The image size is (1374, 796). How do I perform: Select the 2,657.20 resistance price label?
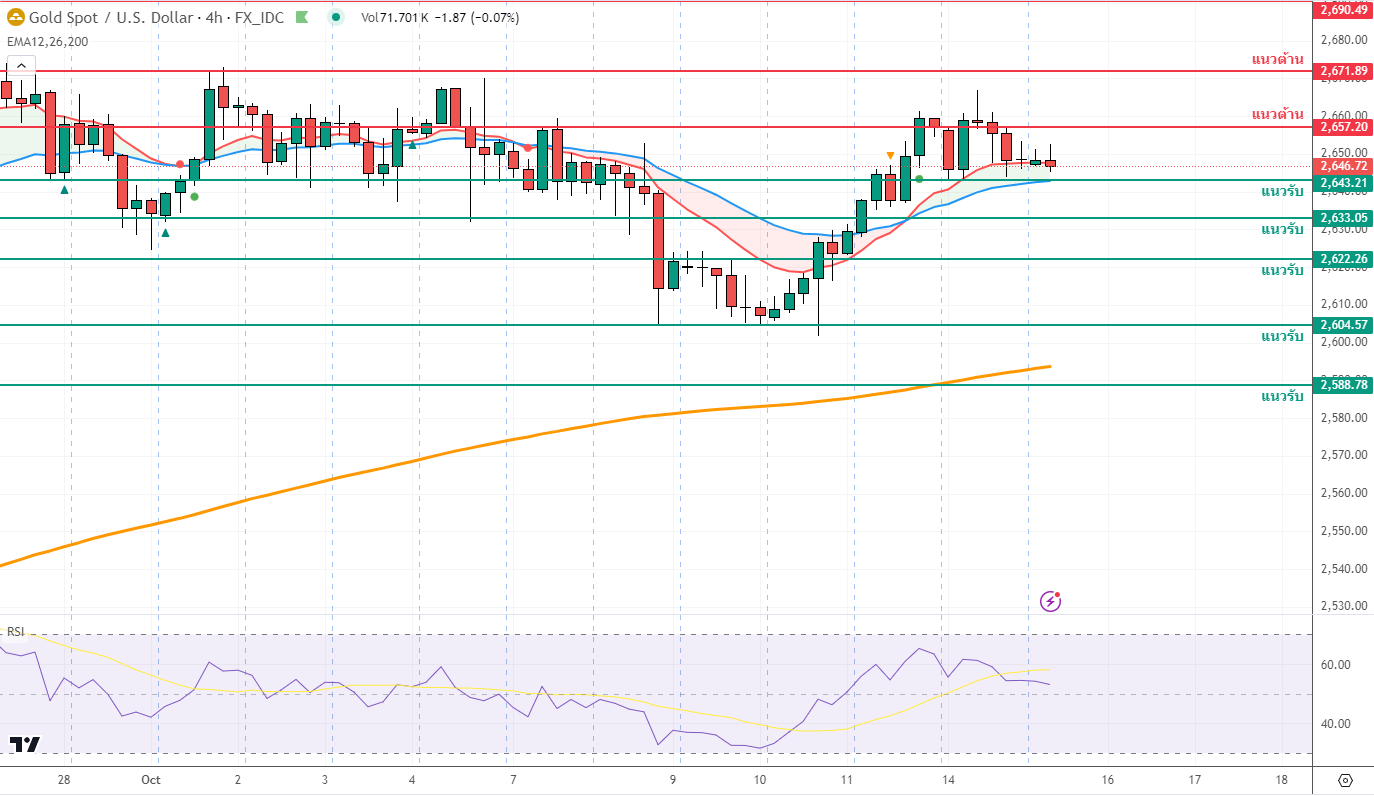coord(1343,127)
